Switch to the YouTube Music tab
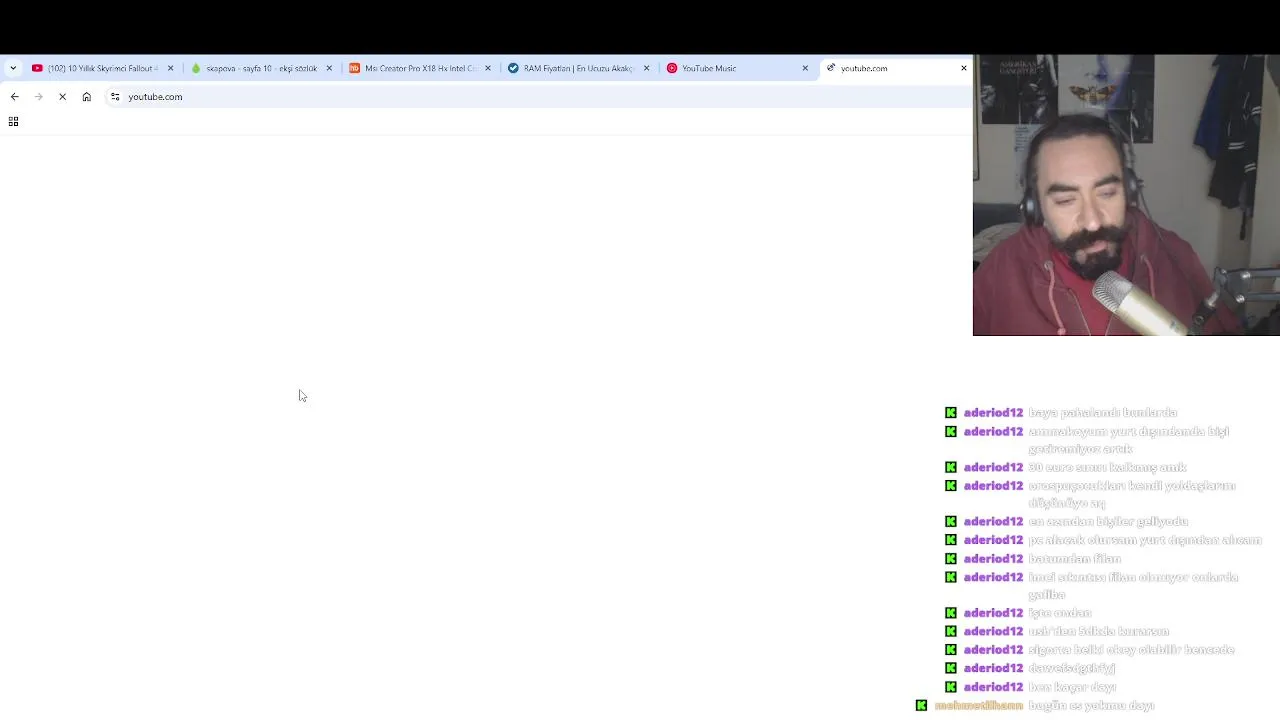Screen dimensions: 1280x720 click(738, 68)
